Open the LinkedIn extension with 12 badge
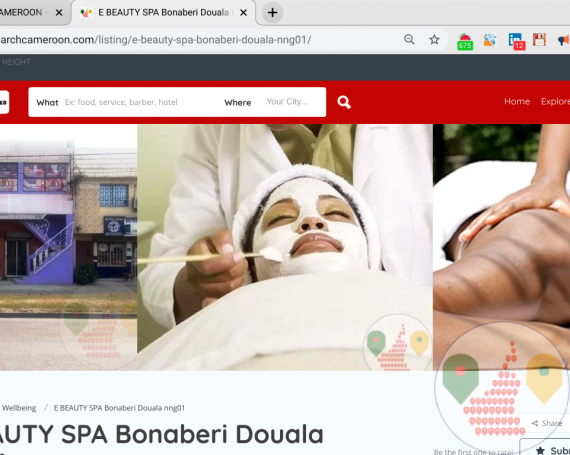Viewport: 570px width, 455px height. (x=516, y=41)
